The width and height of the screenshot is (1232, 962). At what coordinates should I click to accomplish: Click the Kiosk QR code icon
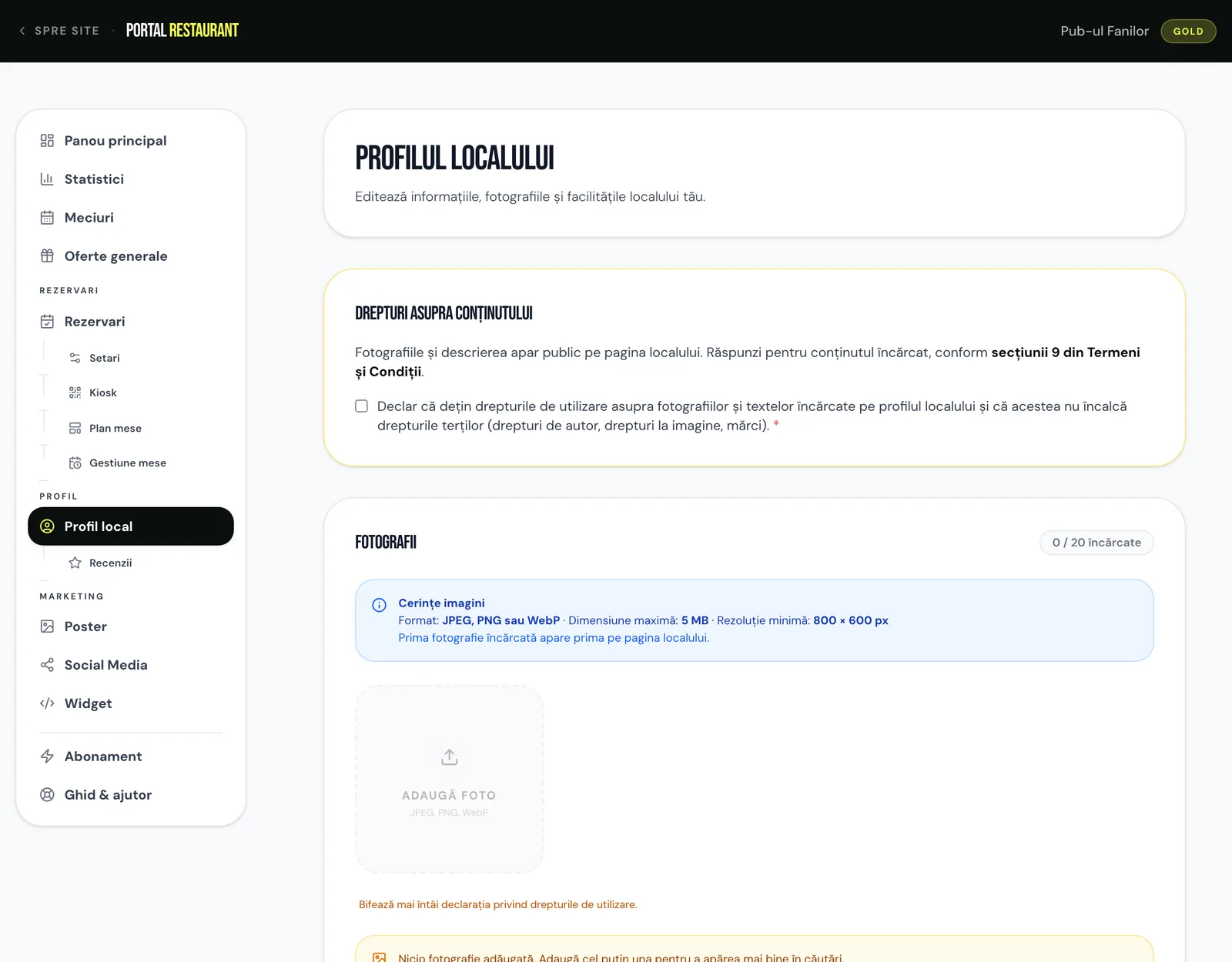pos(75,392)
